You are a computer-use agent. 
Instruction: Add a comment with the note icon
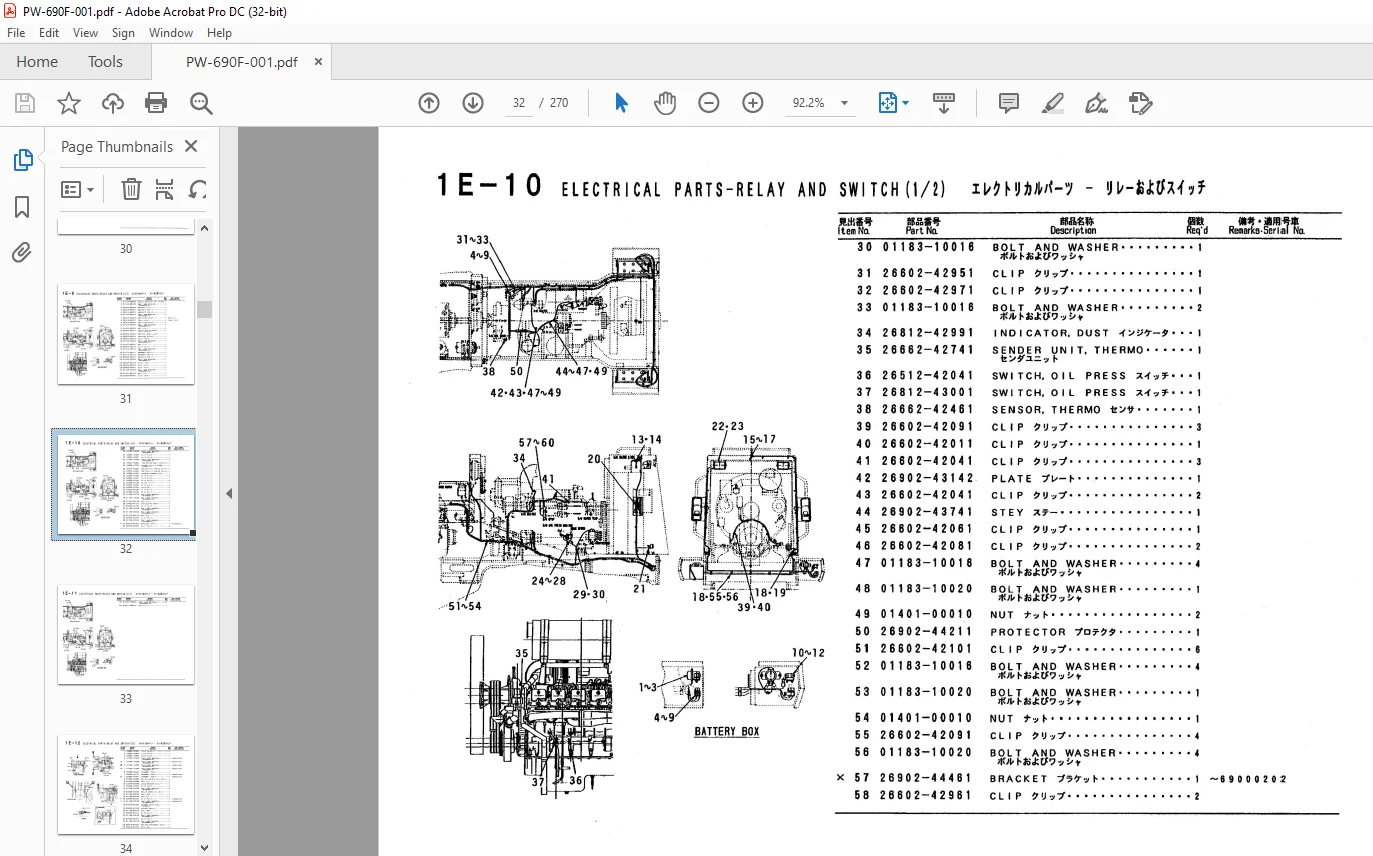pyautogui.click(x=1009, y=103)
